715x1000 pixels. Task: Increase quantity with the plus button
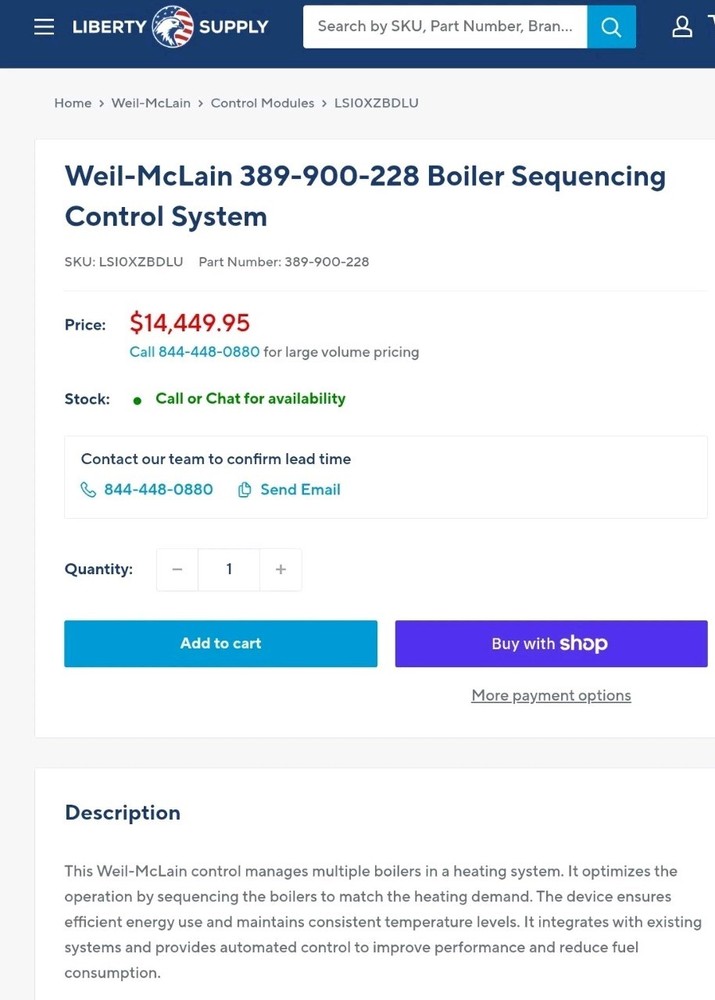[x=281, y=569]
